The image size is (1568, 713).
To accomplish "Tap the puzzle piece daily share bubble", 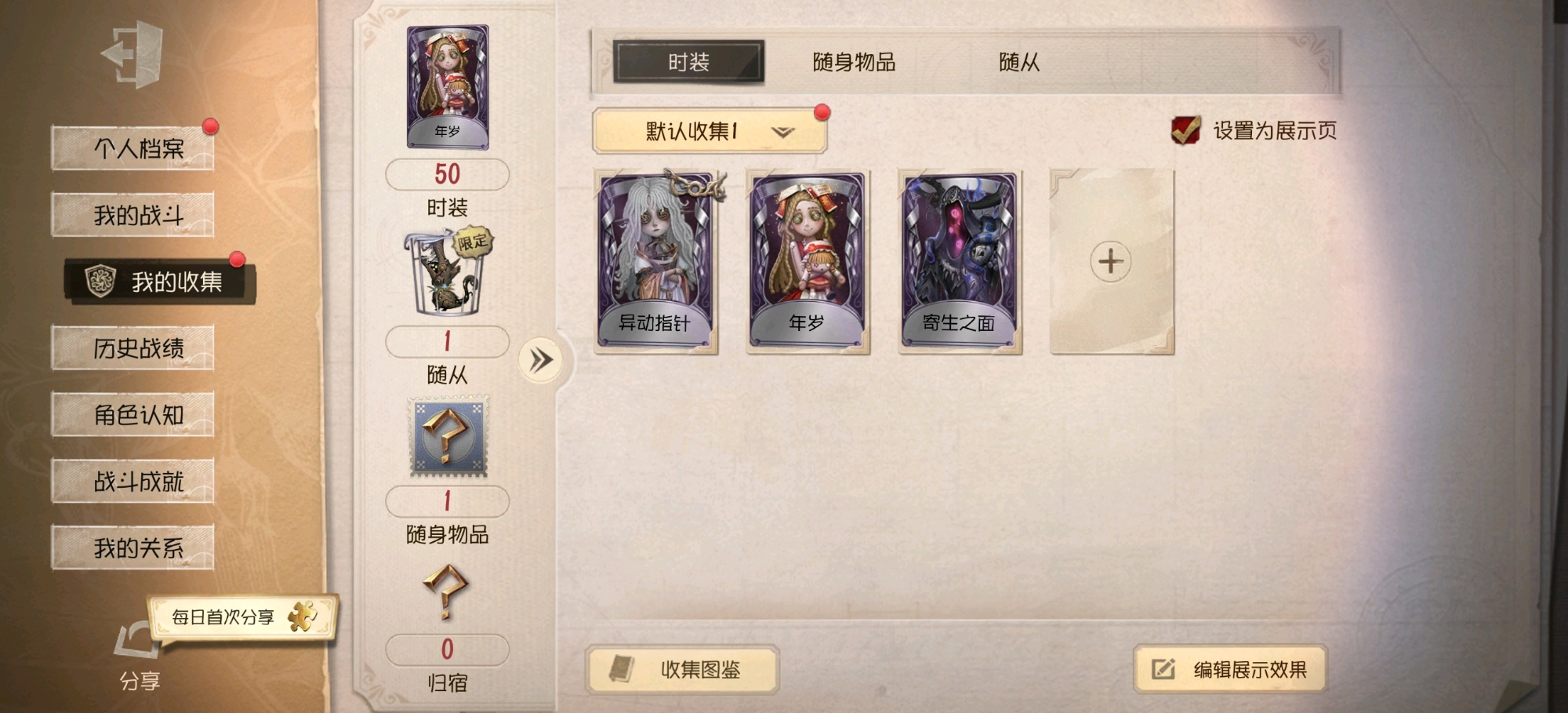I will click(242, 617).
